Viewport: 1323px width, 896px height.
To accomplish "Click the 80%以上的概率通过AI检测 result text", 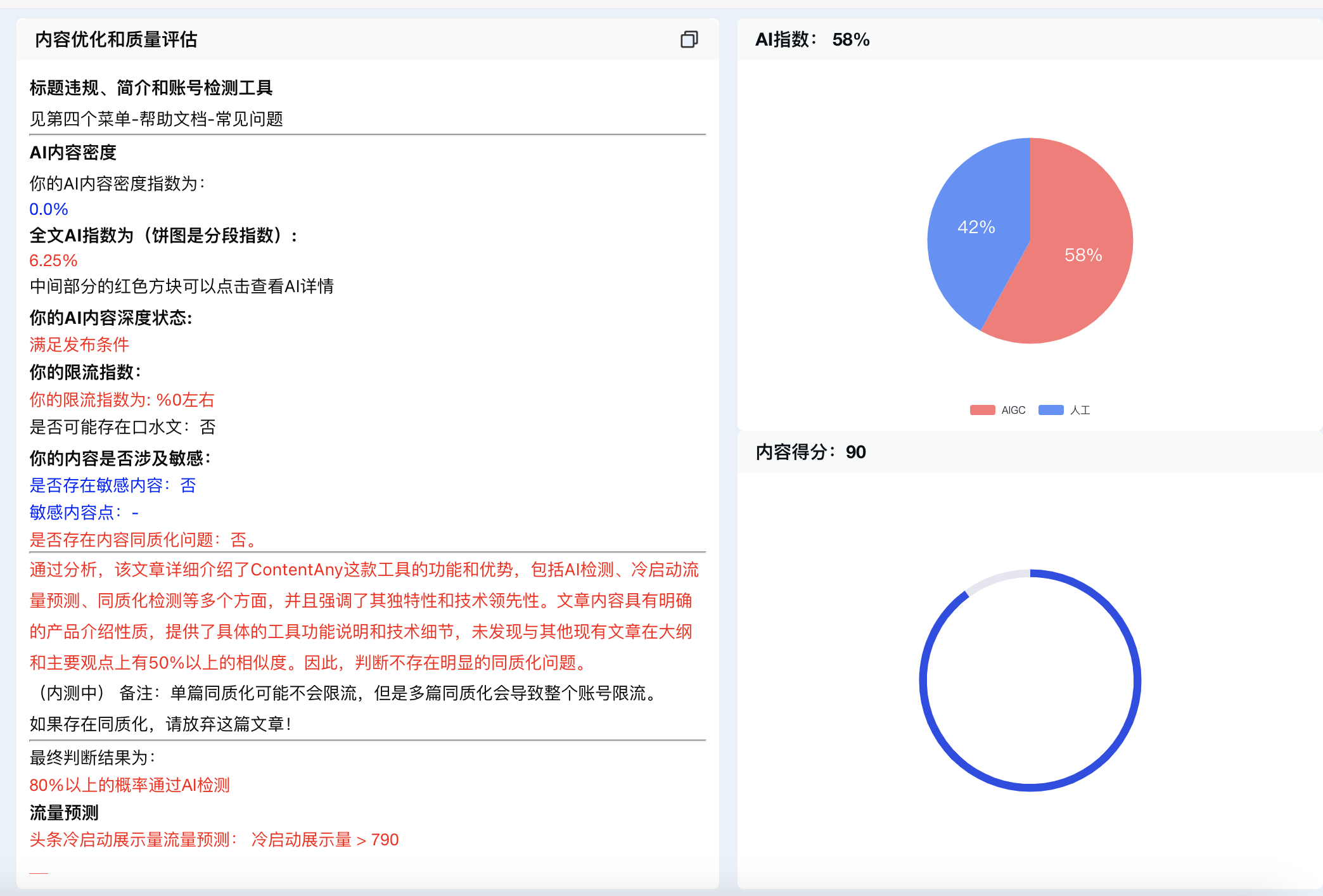I will coord(130,785).
